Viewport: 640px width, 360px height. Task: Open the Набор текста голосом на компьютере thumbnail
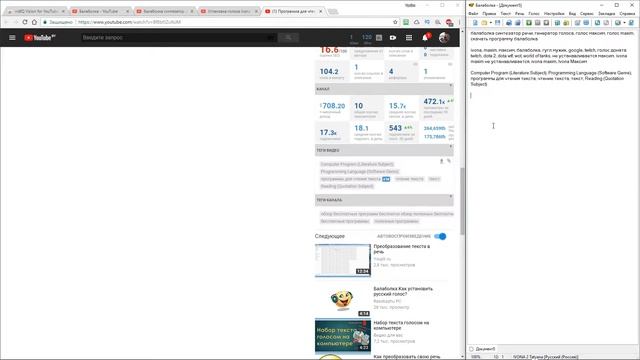pos(343,336)
